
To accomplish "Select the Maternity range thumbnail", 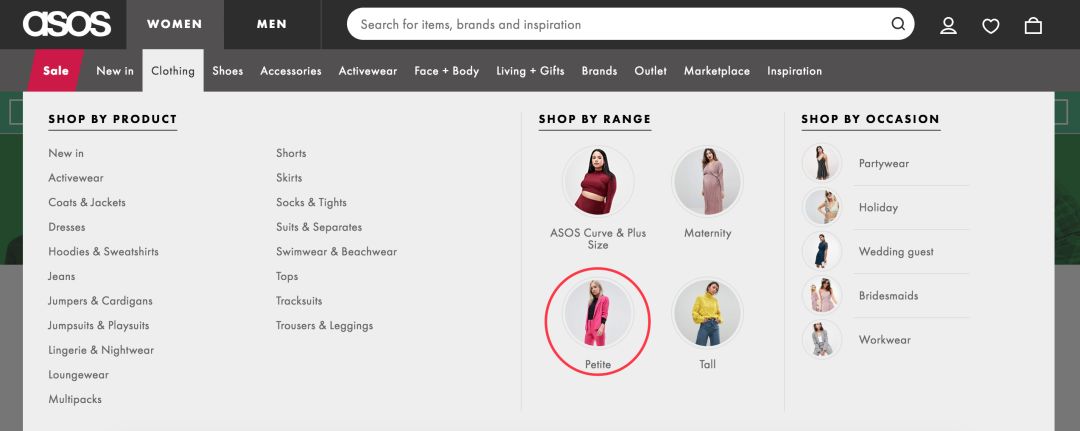I will (707, 182).
